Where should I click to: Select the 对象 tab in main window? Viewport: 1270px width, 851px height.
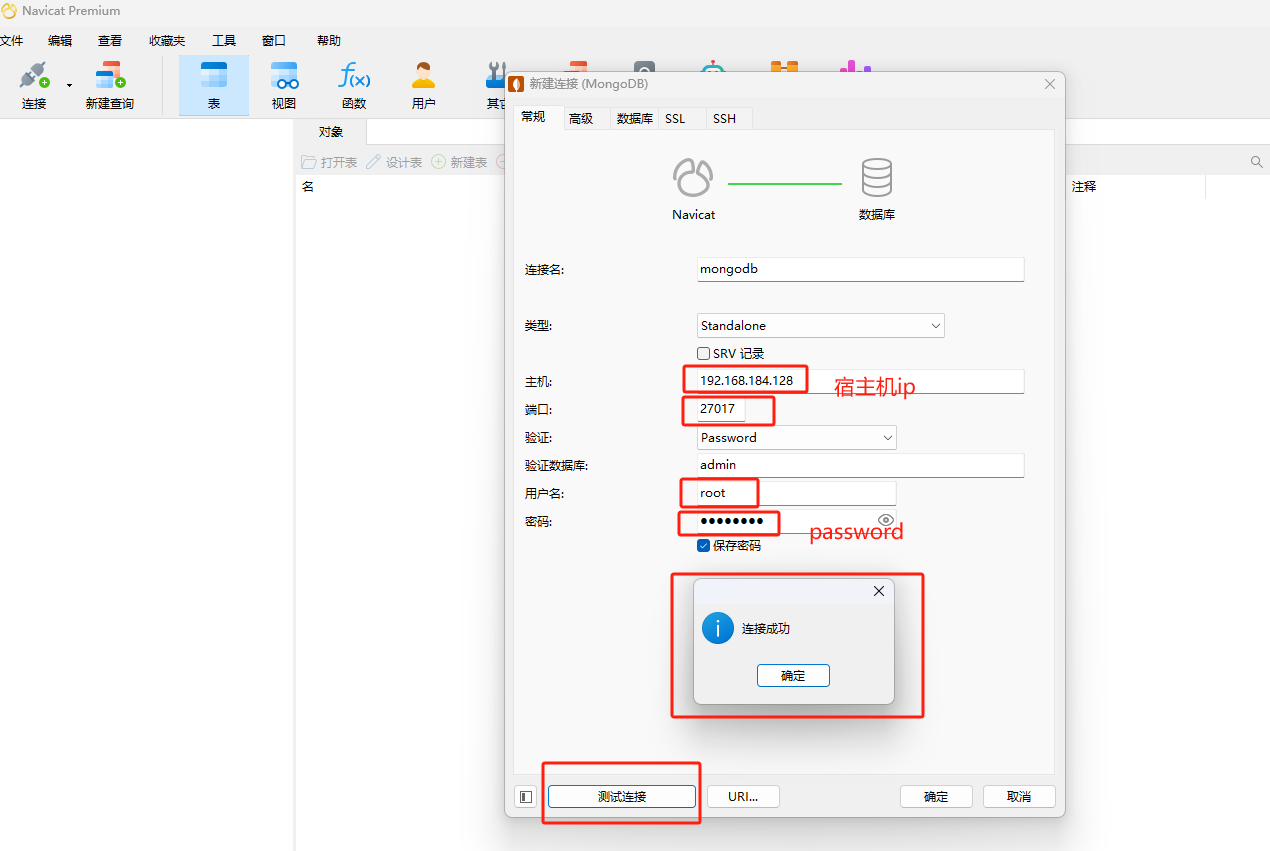[331, 131]
